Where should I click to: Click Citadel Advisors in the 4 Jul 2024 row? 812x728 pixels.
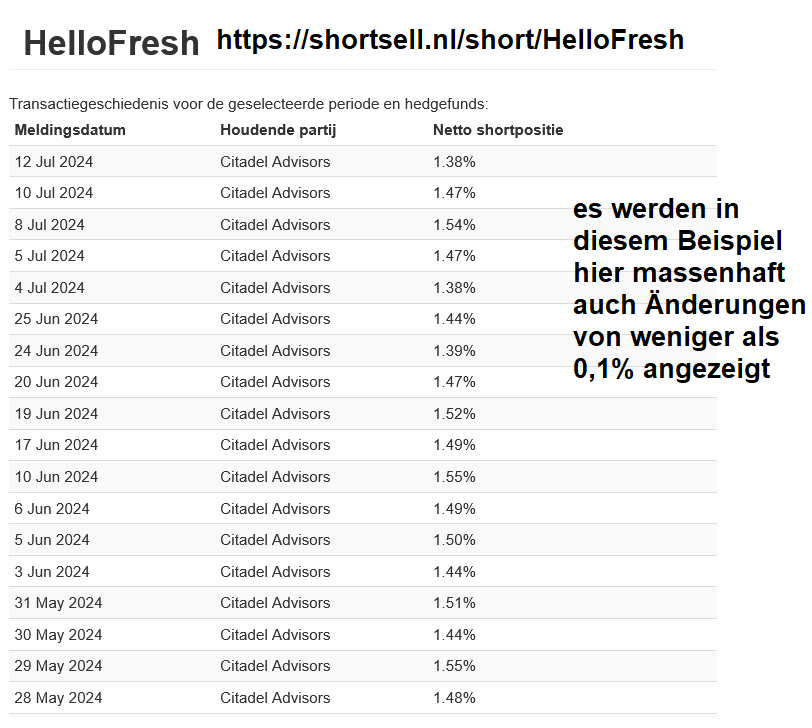point(275,288)
